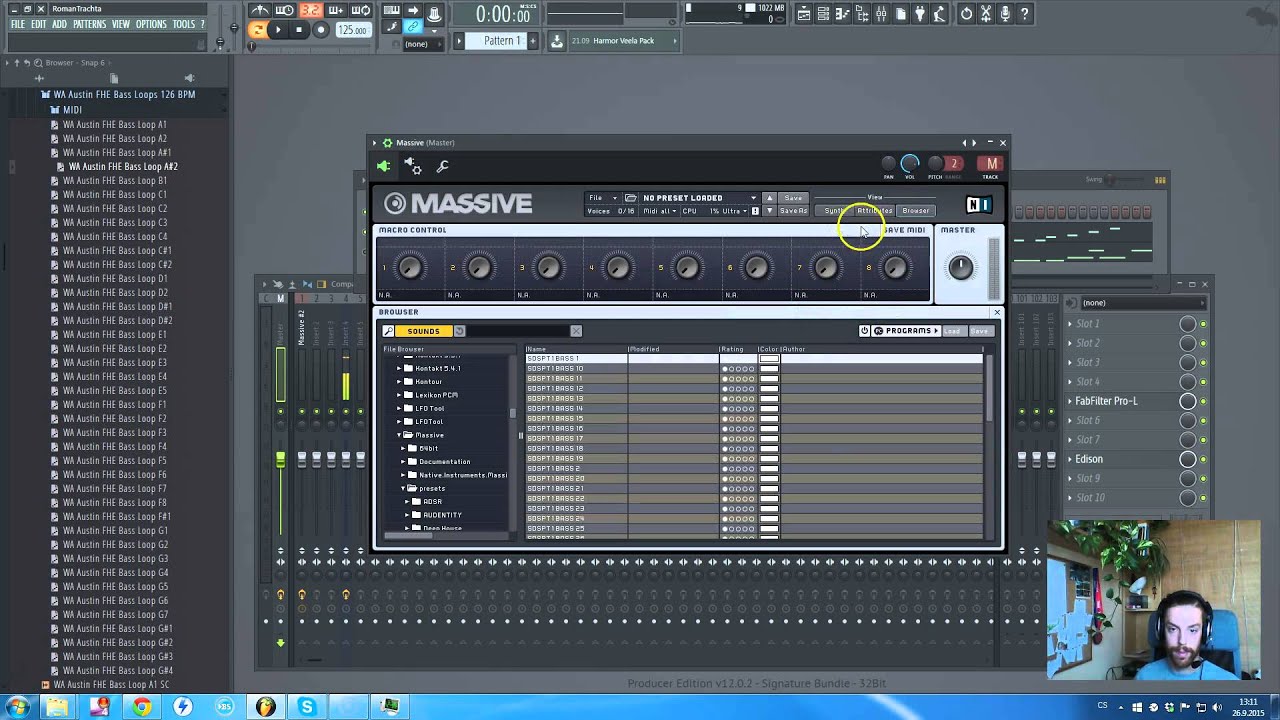This screenshot has height=720, width=1280.
Task: Click the browser search magnifier icon
Action: (x=388, y=331)
